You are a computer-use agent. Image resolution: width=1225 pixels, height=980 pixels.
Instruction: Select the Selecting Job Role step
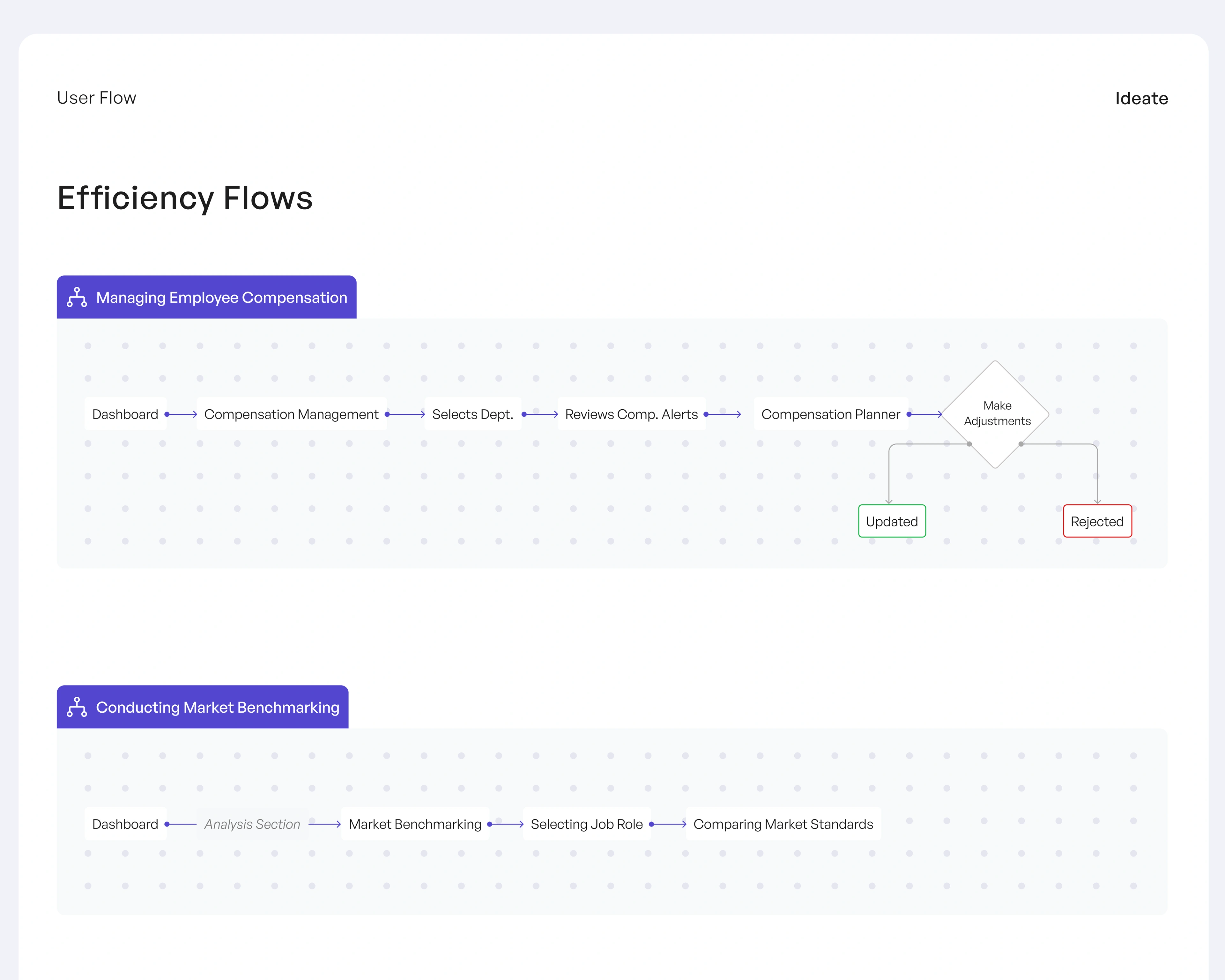586,824
